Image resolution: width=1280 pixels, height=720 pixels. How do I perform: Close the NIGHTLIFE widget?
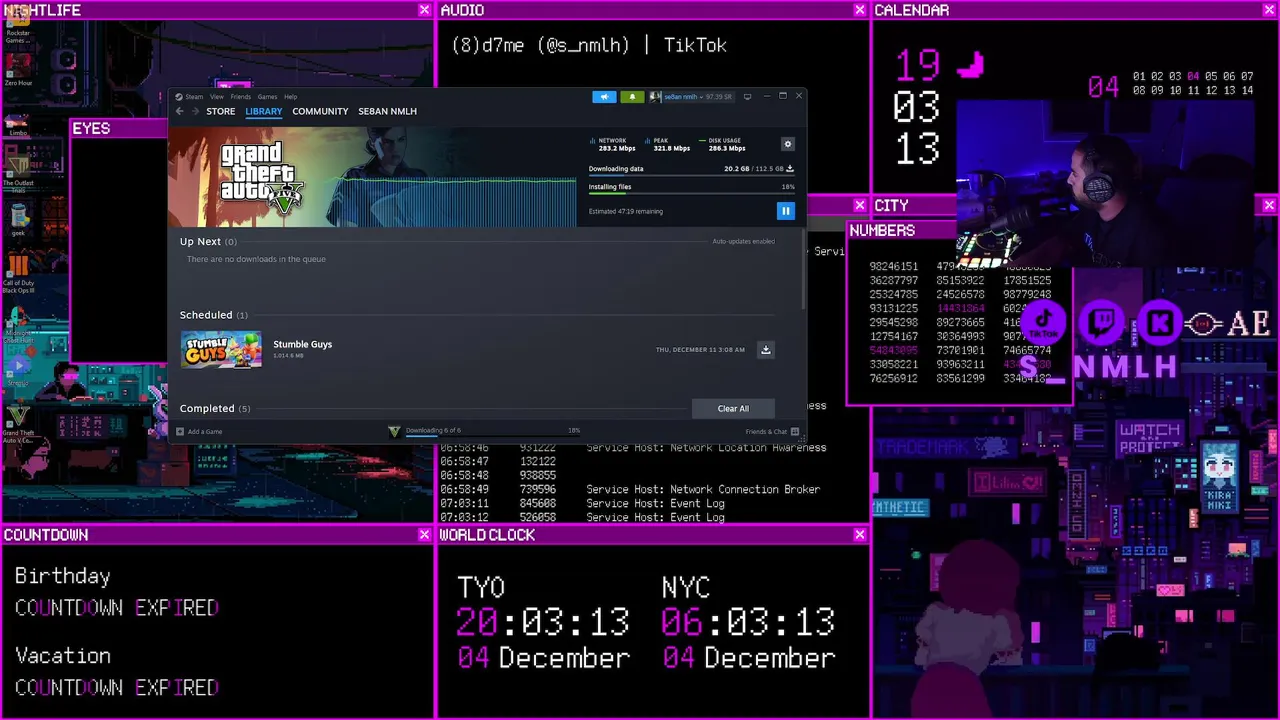(424, 10)
